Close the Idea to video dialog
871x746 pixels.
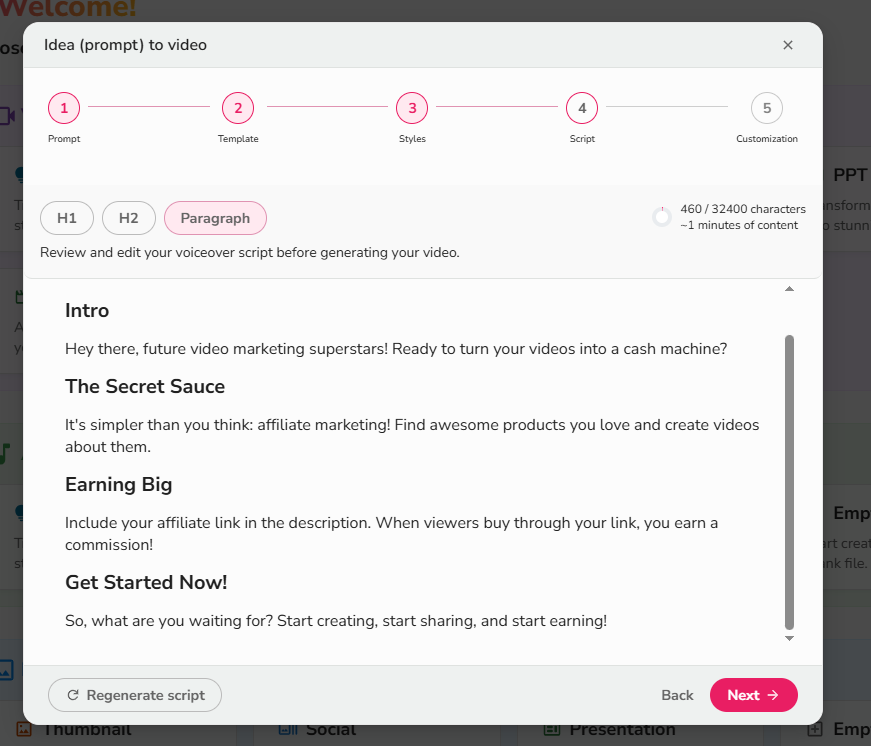coord(788,45)
